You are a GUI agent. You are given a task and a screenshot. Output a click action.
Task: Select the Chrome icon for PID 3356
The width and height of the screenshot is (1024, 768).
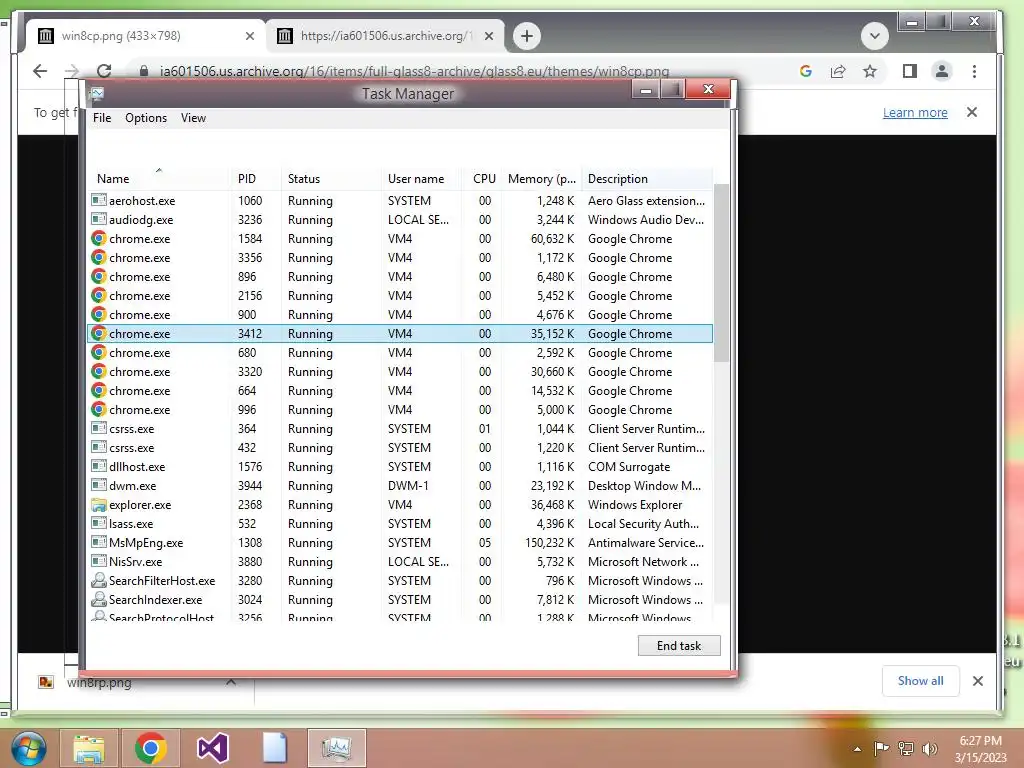point(99,257)
